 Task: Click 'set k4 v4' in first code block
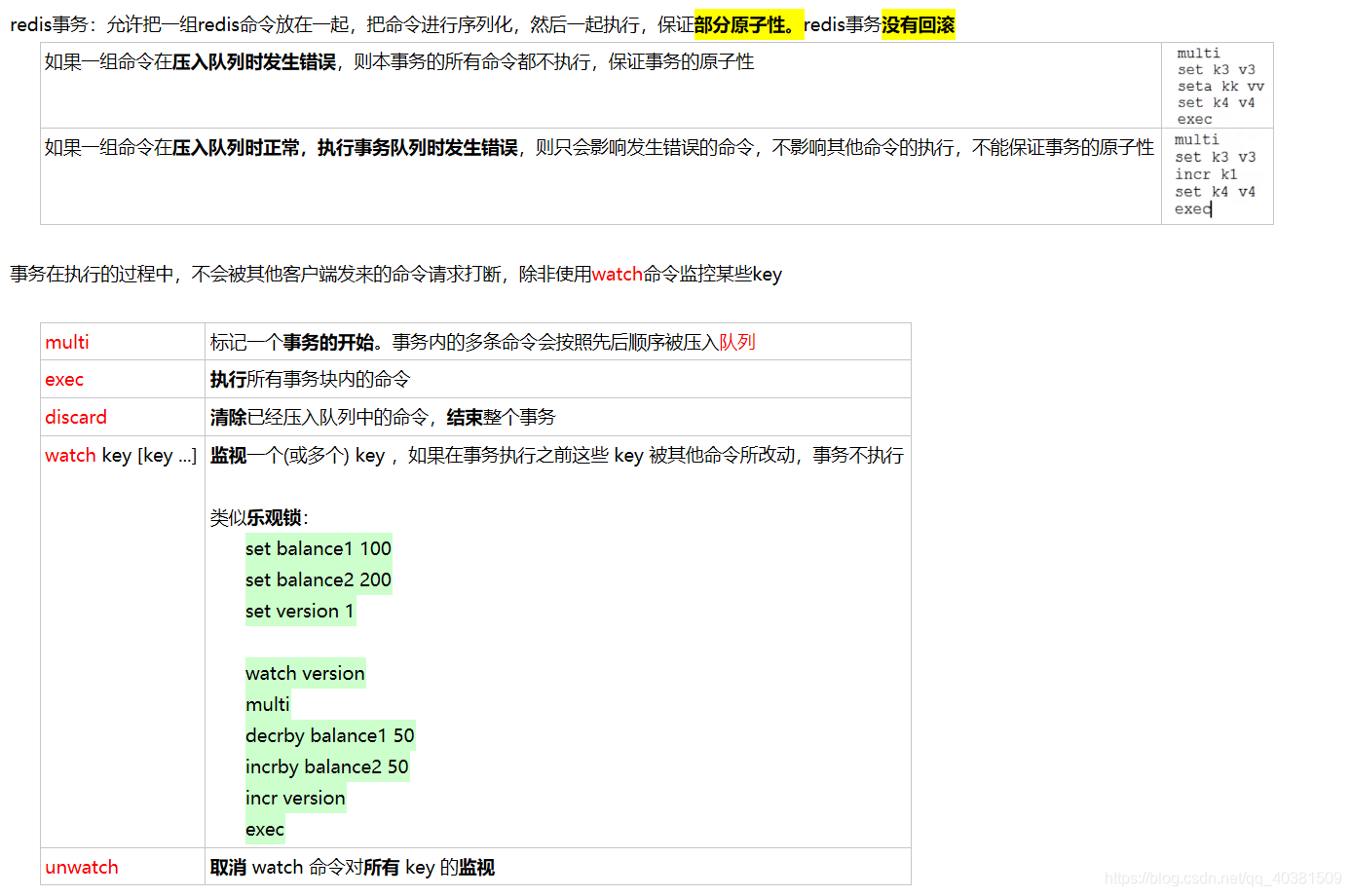tap(1216, 102)
